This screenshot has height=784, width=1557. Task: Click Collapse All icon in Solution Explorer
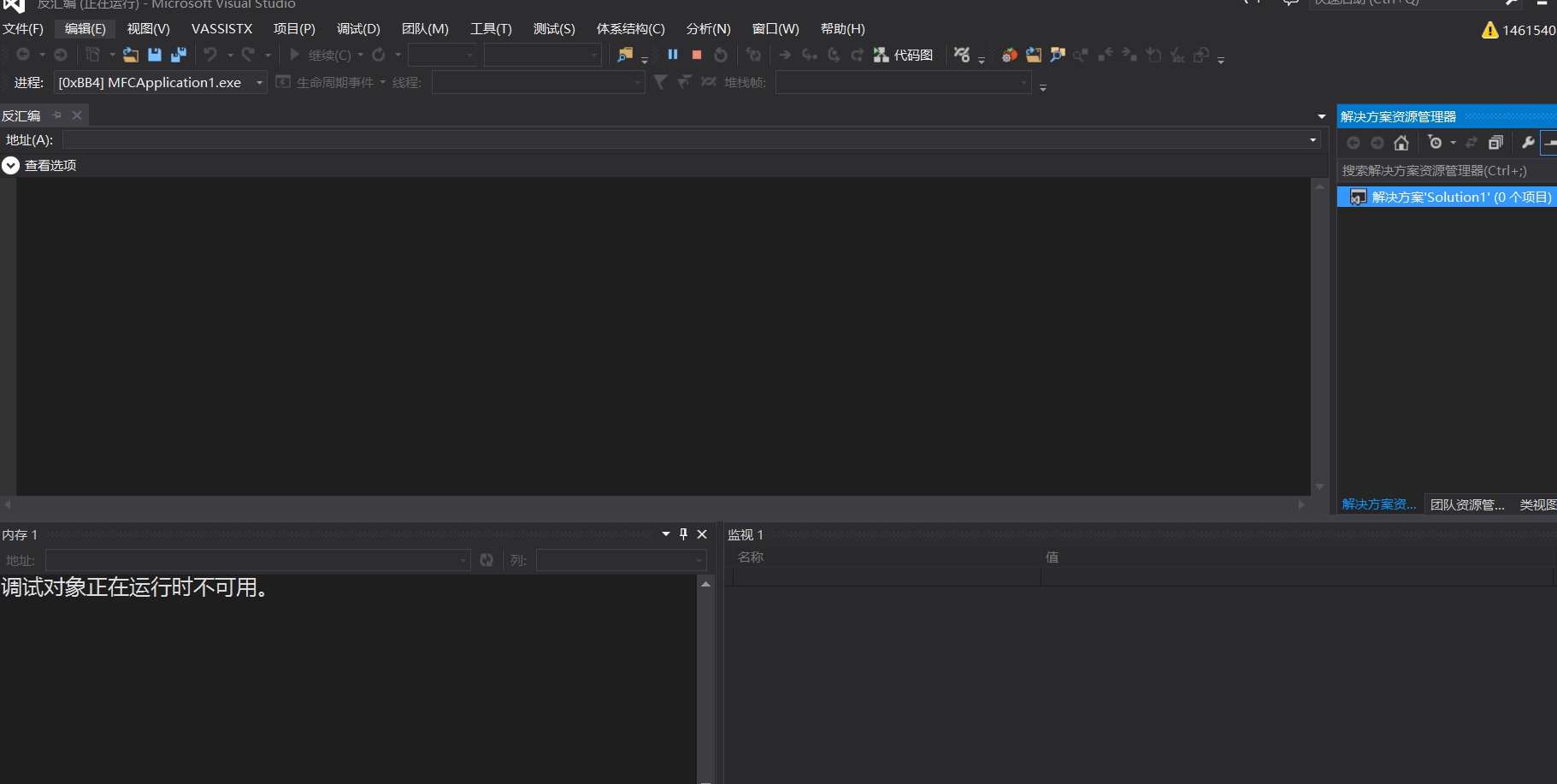click(x=1495, y=143)
